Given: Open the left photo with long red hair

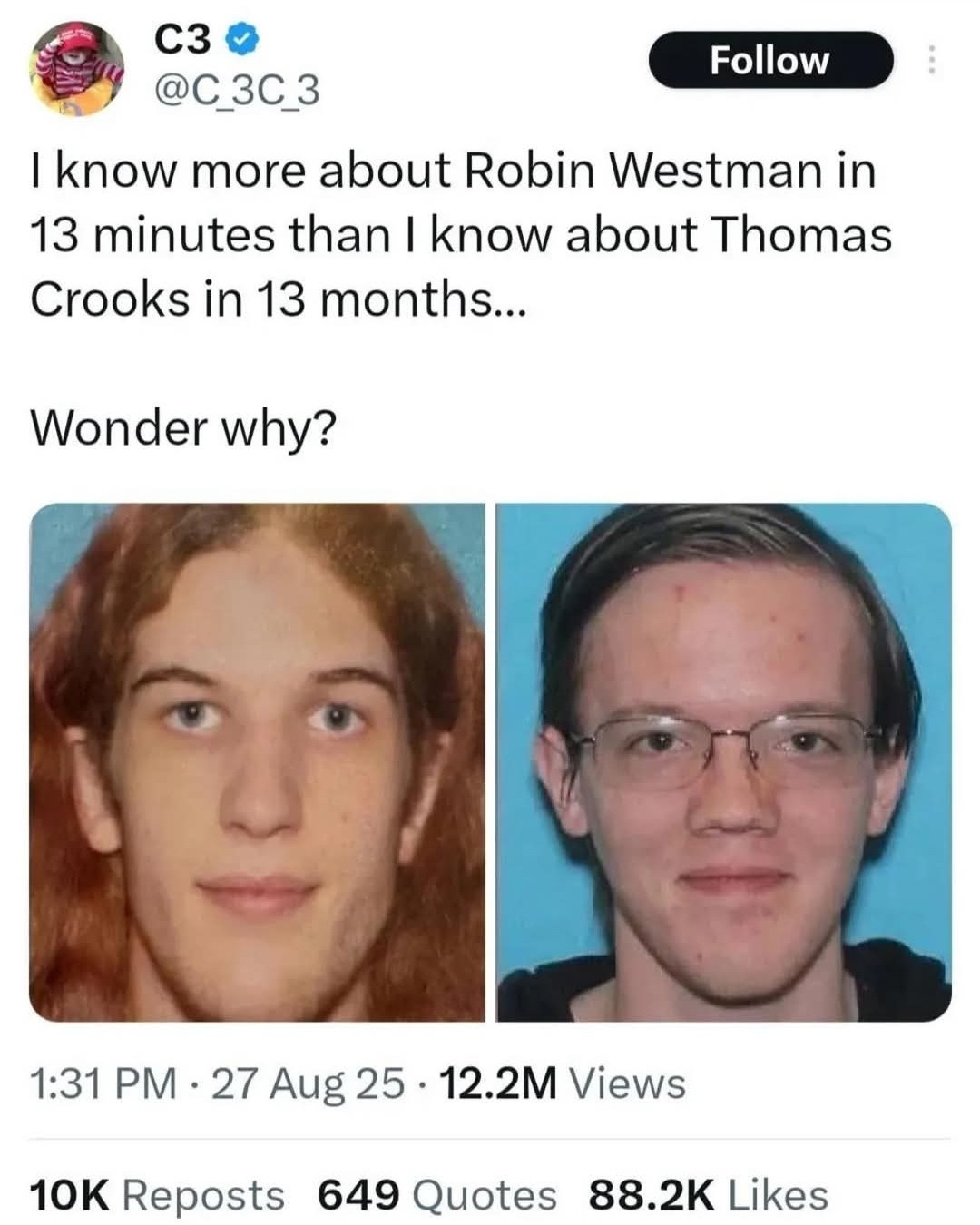Looking at the screenshot, I should pos(258,762).
